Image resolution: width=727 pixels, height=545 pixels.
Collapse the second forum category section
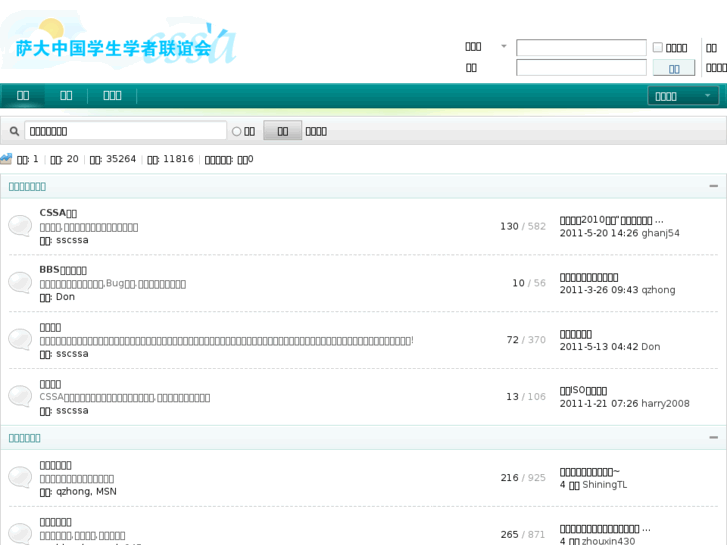point(713,438)
